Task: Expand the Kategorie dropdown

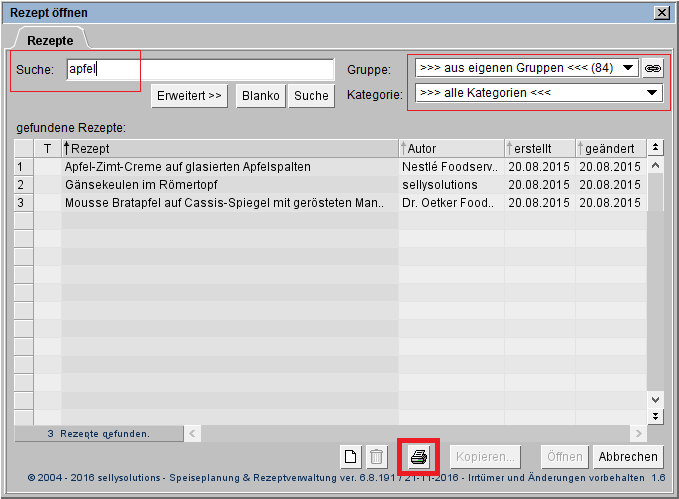Action: click(x=652, y=93)
